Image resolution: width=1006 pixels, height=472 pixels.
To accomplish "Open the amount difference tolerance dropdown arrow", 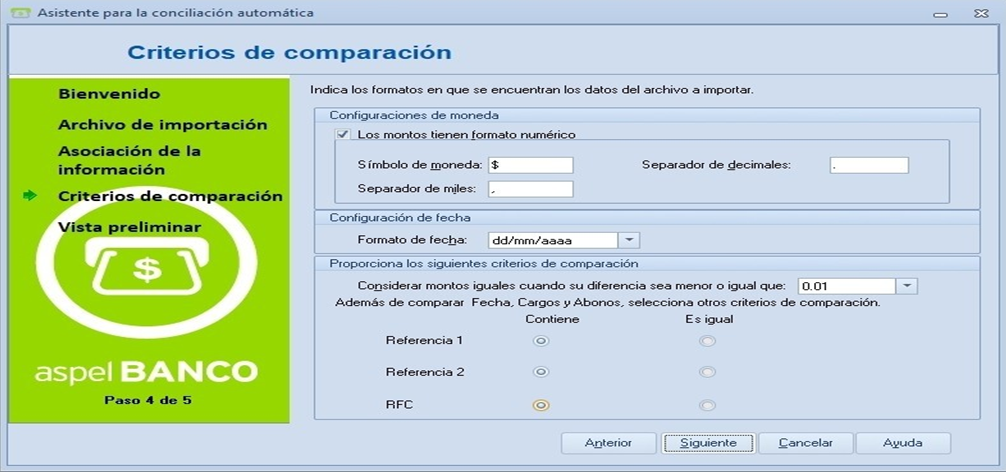I will (907, 287).
